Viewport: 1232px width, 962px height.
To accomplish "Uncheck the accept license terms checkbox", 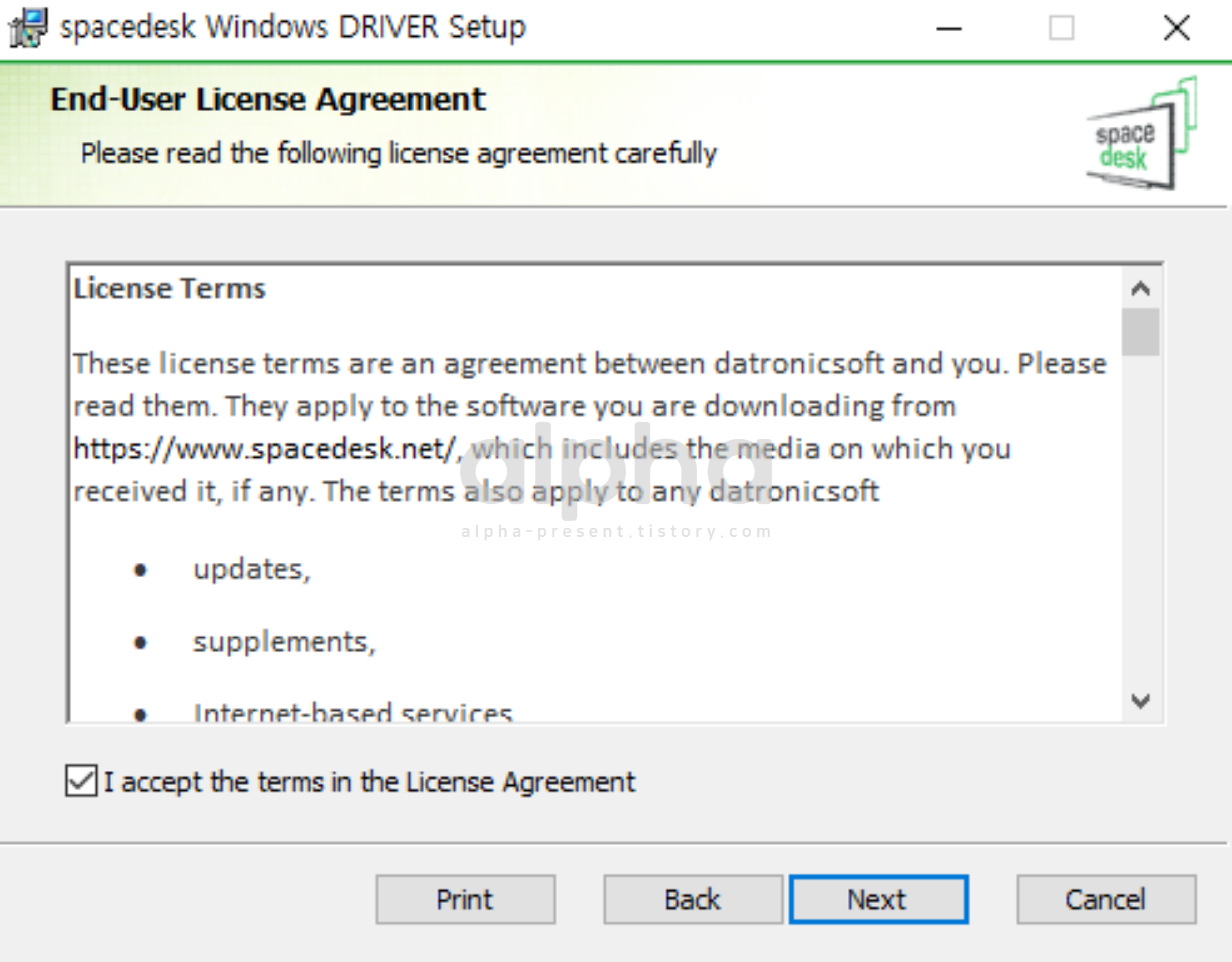I will [x=81, y=781].
